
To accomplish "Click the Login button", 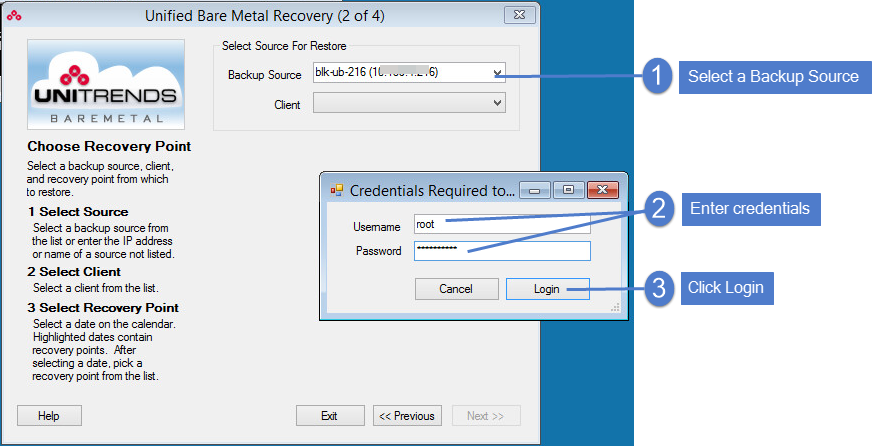I will click(548, 289).
